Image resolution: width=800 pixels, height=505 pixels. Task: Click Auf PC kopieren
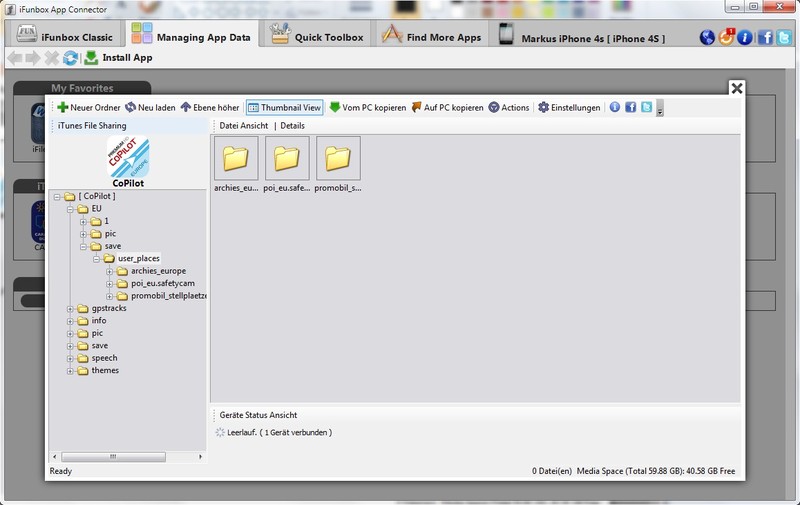pos(447,107)
